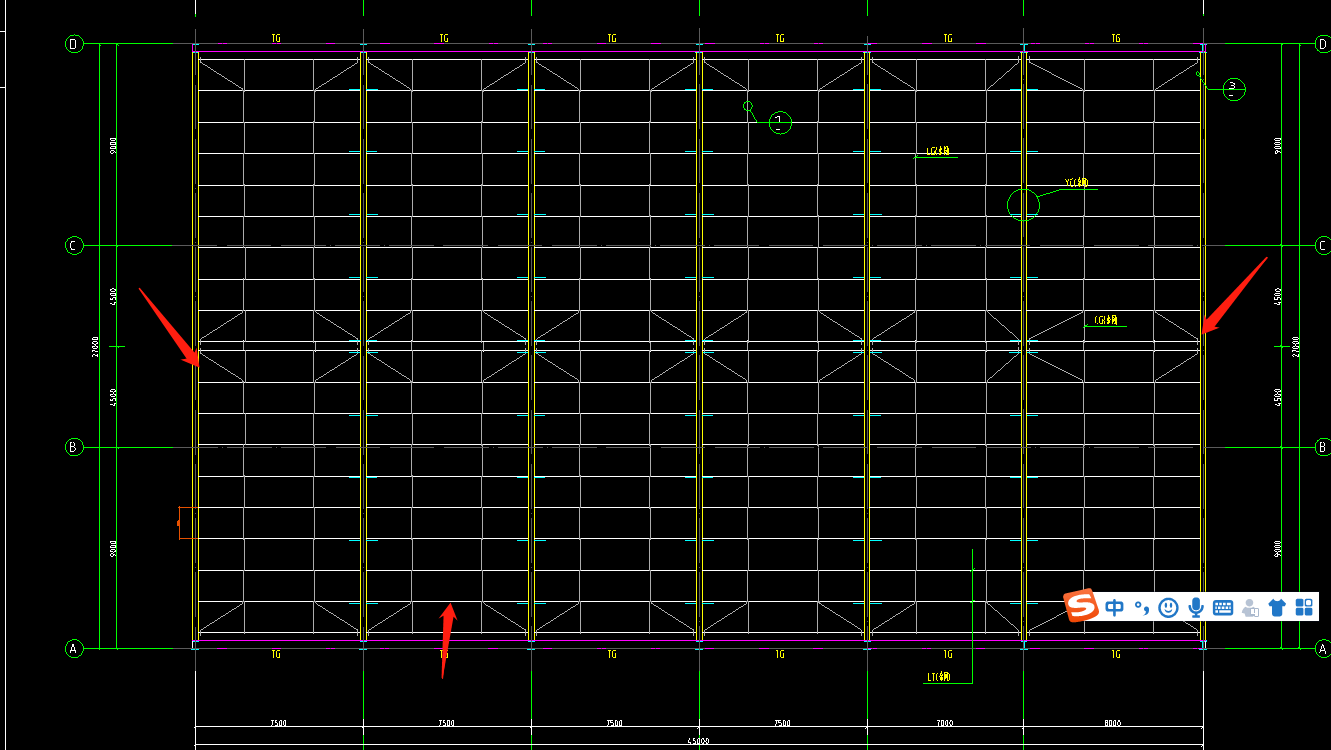This screenshot has width=1331, height=750.
Task: Click the 7000 span dimension text
Action: [945, 723]
